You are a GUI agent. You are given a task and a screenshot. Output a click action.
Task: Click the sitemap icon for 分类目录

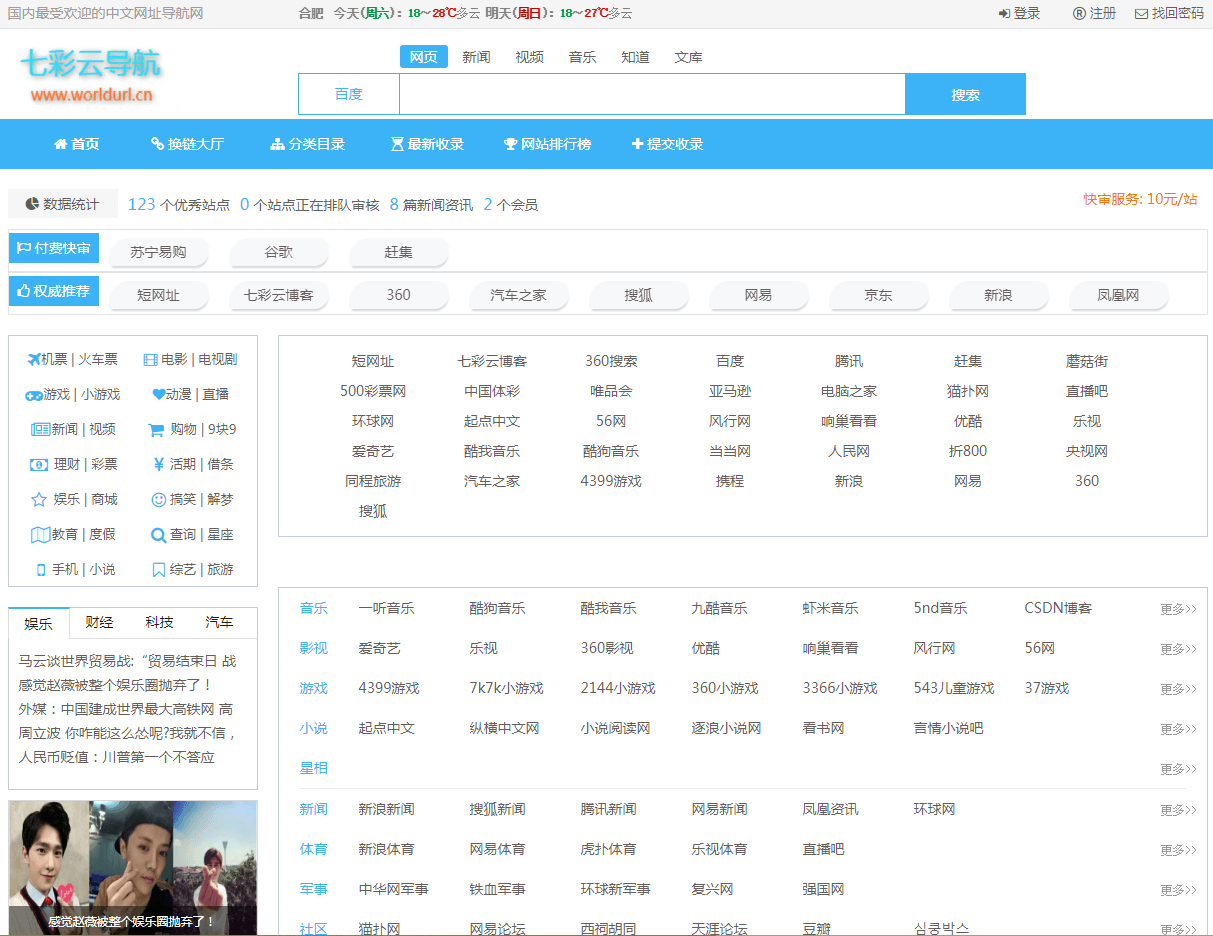pyautogui.click(x=277, y=144)
